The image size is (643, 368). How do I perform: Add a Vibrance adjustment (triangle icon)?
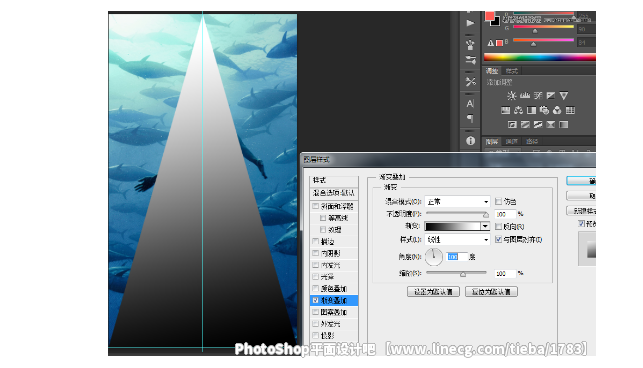[564, 96]
